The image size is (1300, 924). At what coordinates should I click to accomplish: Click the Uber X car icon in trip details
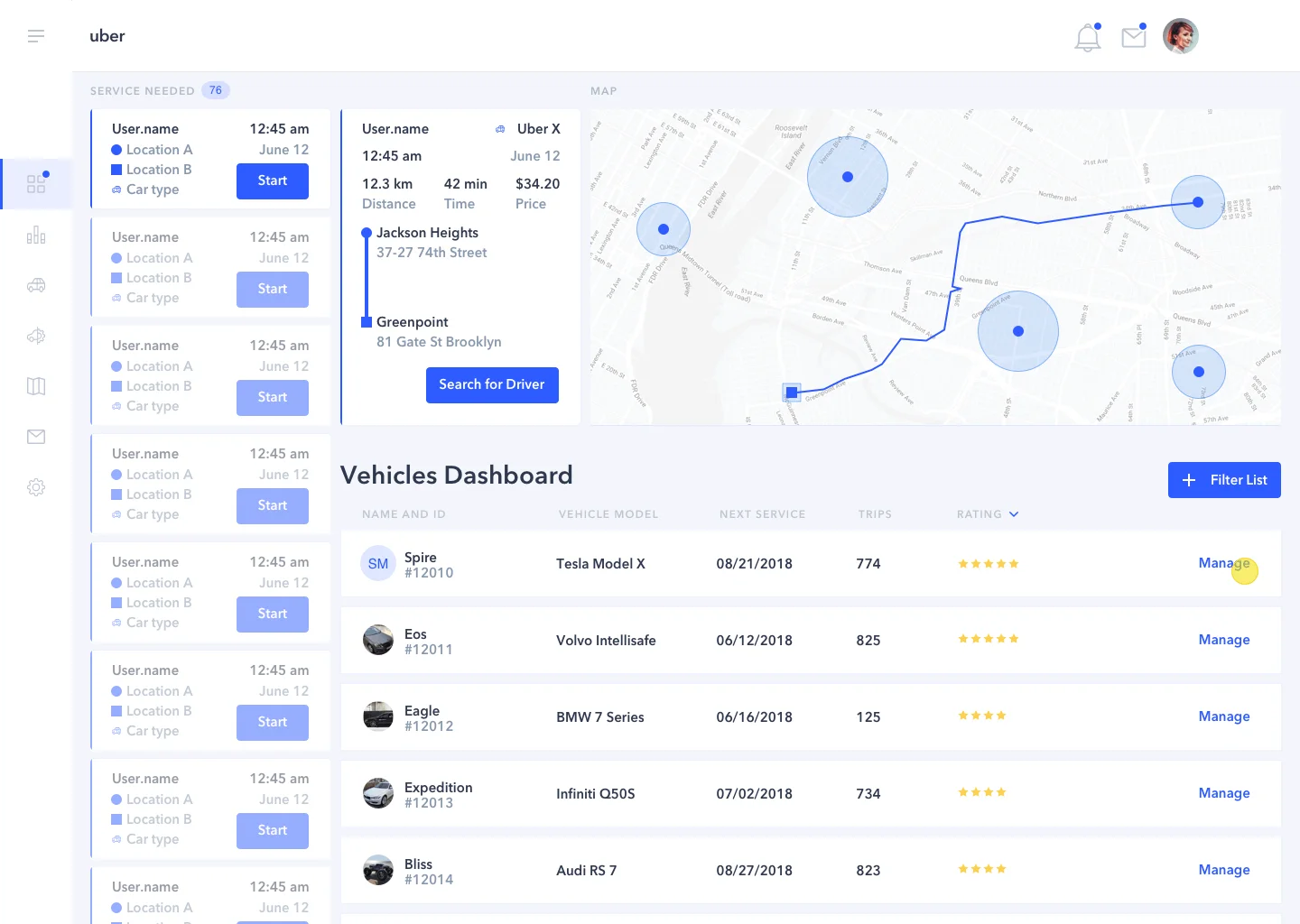[500, 129]
